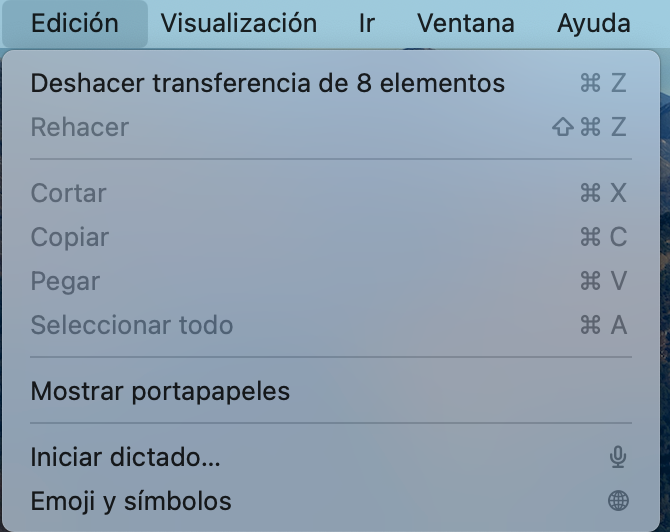Select Seleccionar todo
This screenshot has height=532, width=670.
(331, 325)
